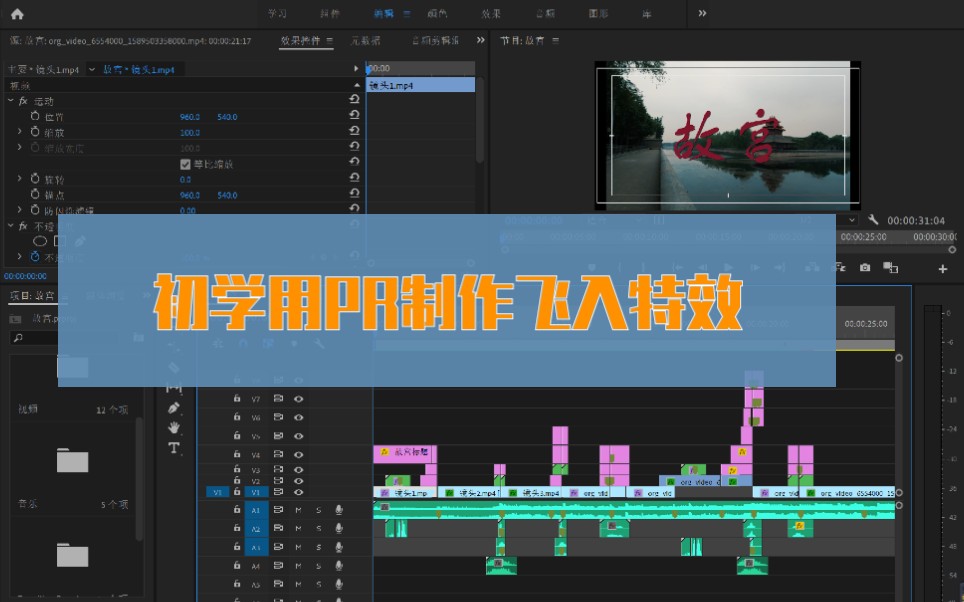This screenshot has width=964, height=602.
Task: Select the Type tool in the timeline toolbar
Action: (x=172, y=448)
